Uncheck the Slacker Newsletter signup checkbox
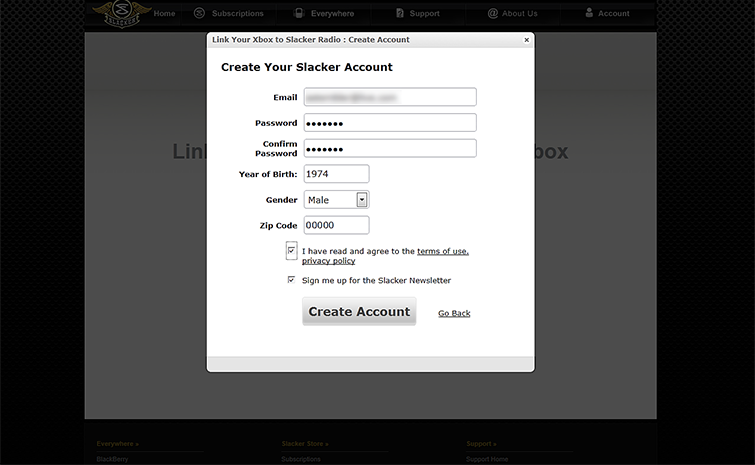The image size is (755, 465). [291, 280]
